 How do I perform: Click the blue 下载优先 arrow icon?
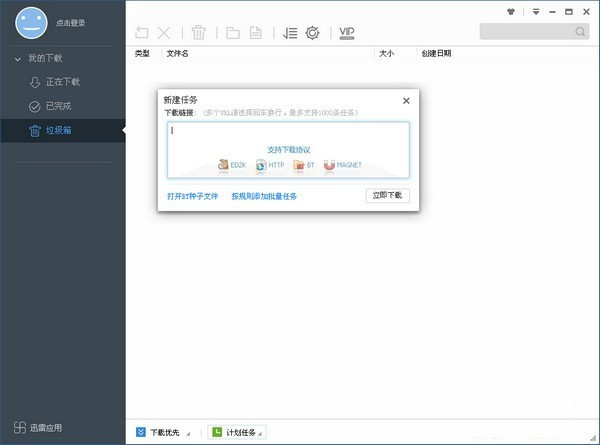pos(141,432)
